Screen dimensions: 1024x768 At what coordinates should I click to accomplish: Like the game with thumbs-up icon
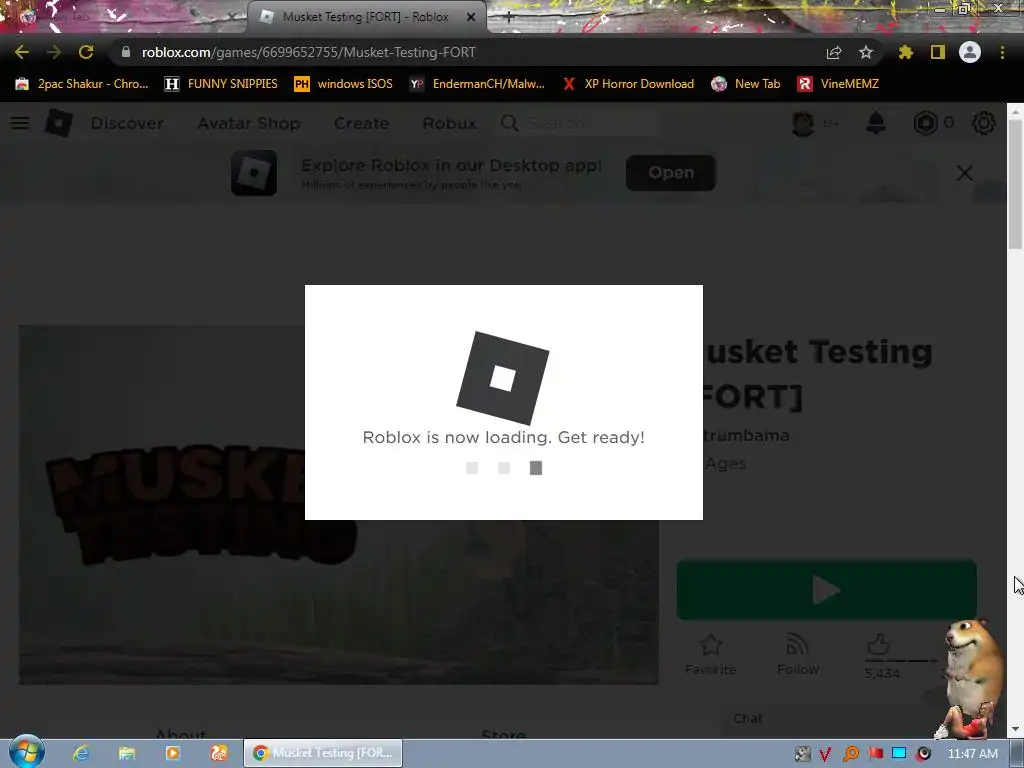[879, 645]
